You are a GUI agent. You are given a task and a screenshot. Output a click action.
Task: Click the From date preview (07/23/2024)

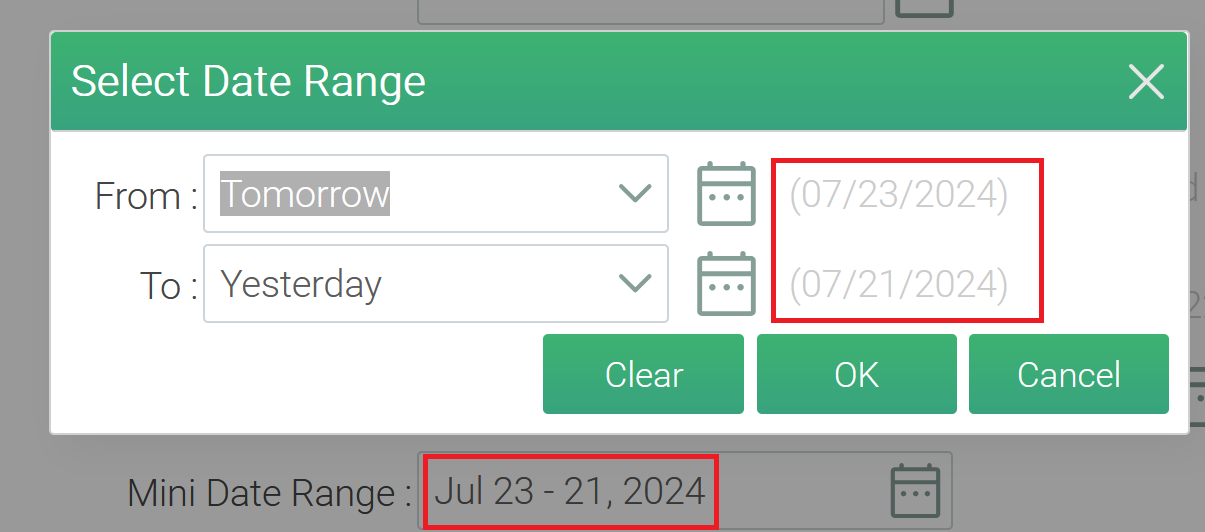(898, 194)
